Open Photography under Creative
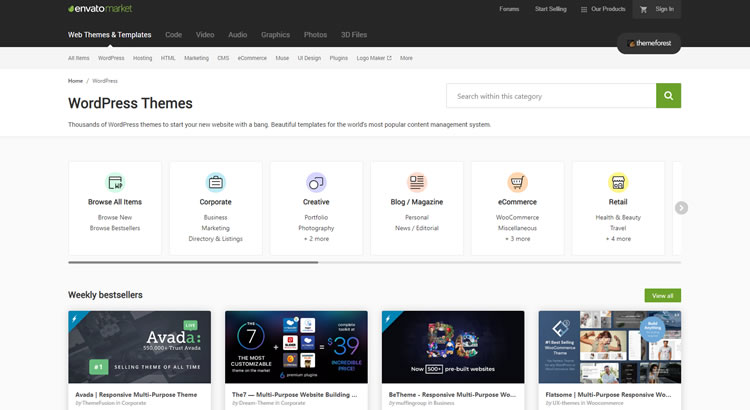Screen dimensions: 750x410 (316, 228)
